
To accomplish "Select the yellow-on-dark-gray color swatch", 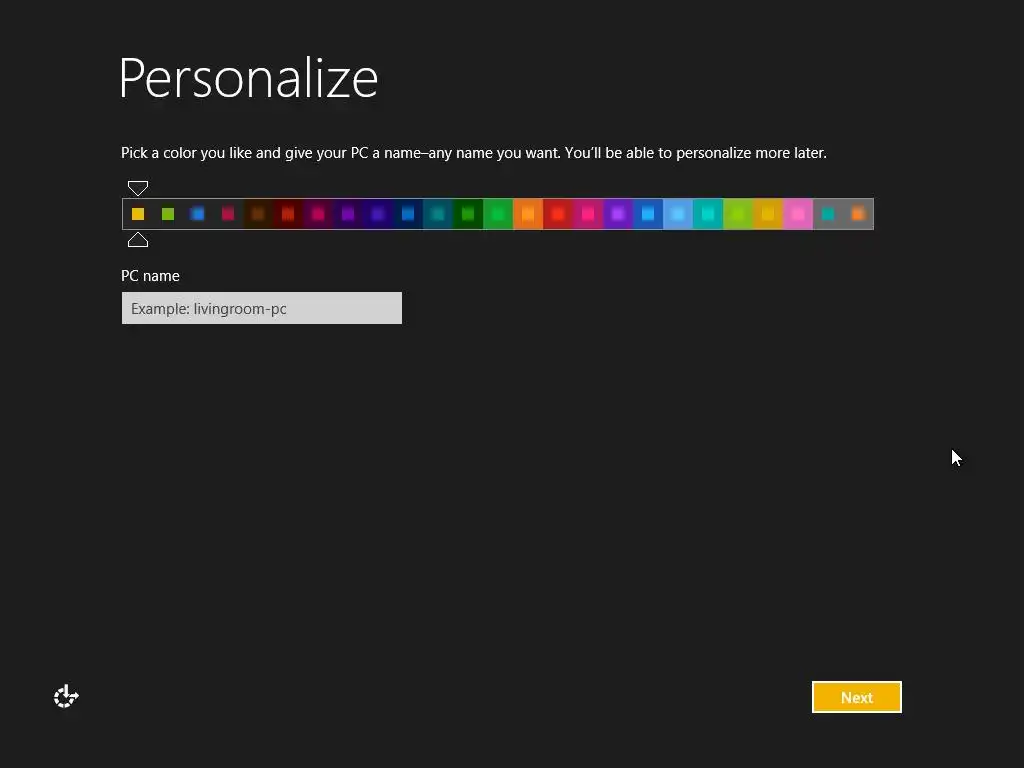I will [138, 214].
